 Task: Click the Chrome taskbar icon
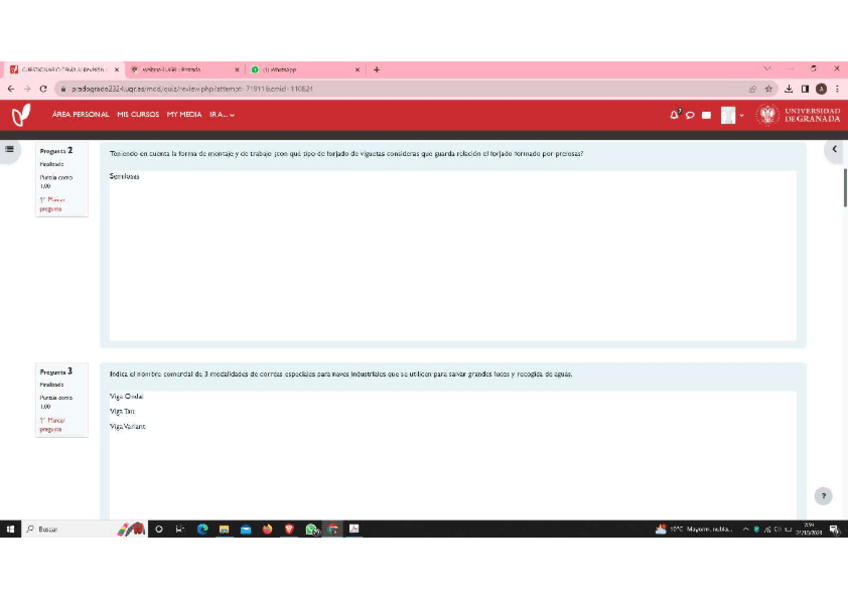(x=333, y=529)
